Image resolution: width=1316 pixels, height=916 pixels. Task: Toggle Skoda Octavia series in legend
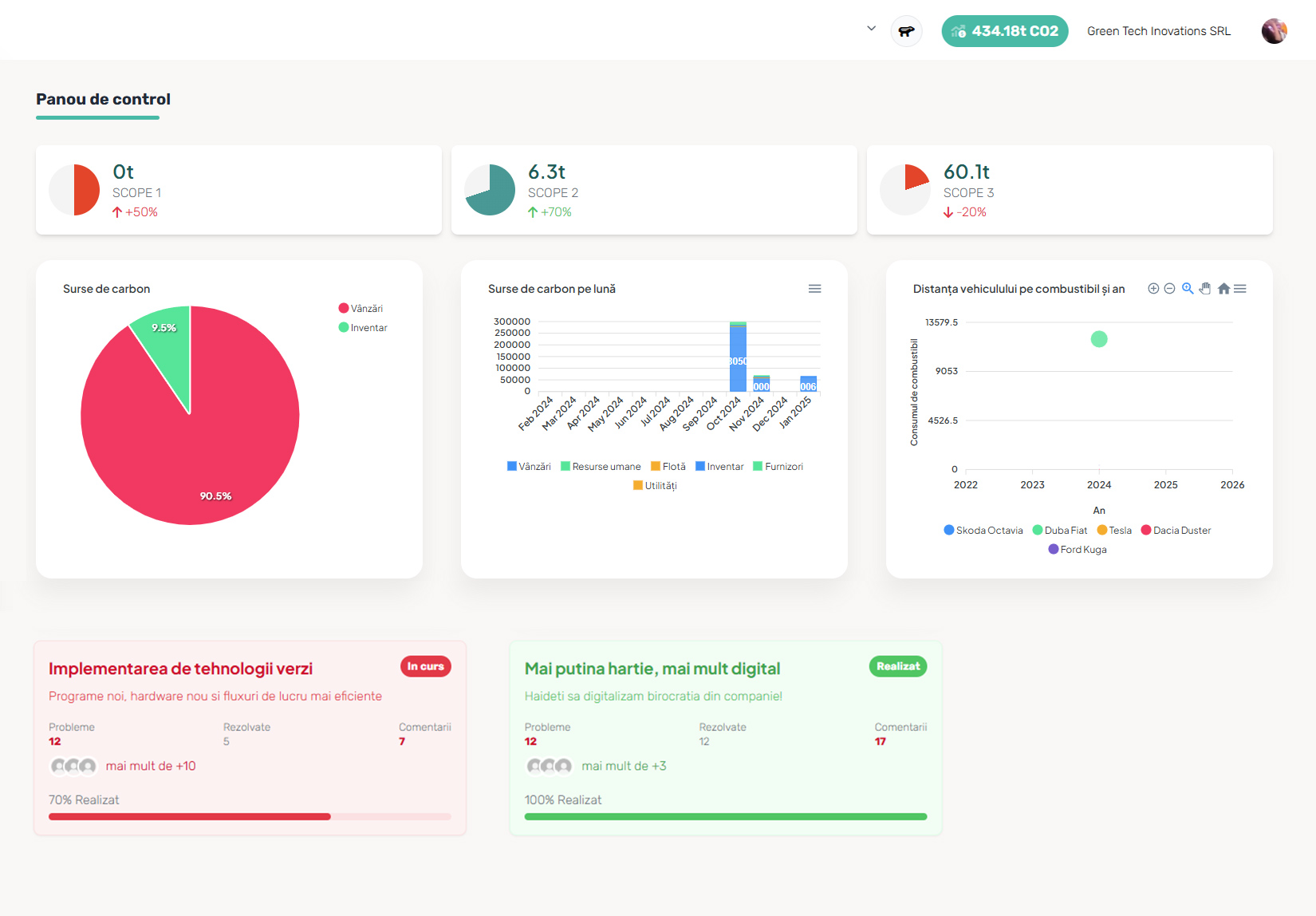(x=983, y=531)
